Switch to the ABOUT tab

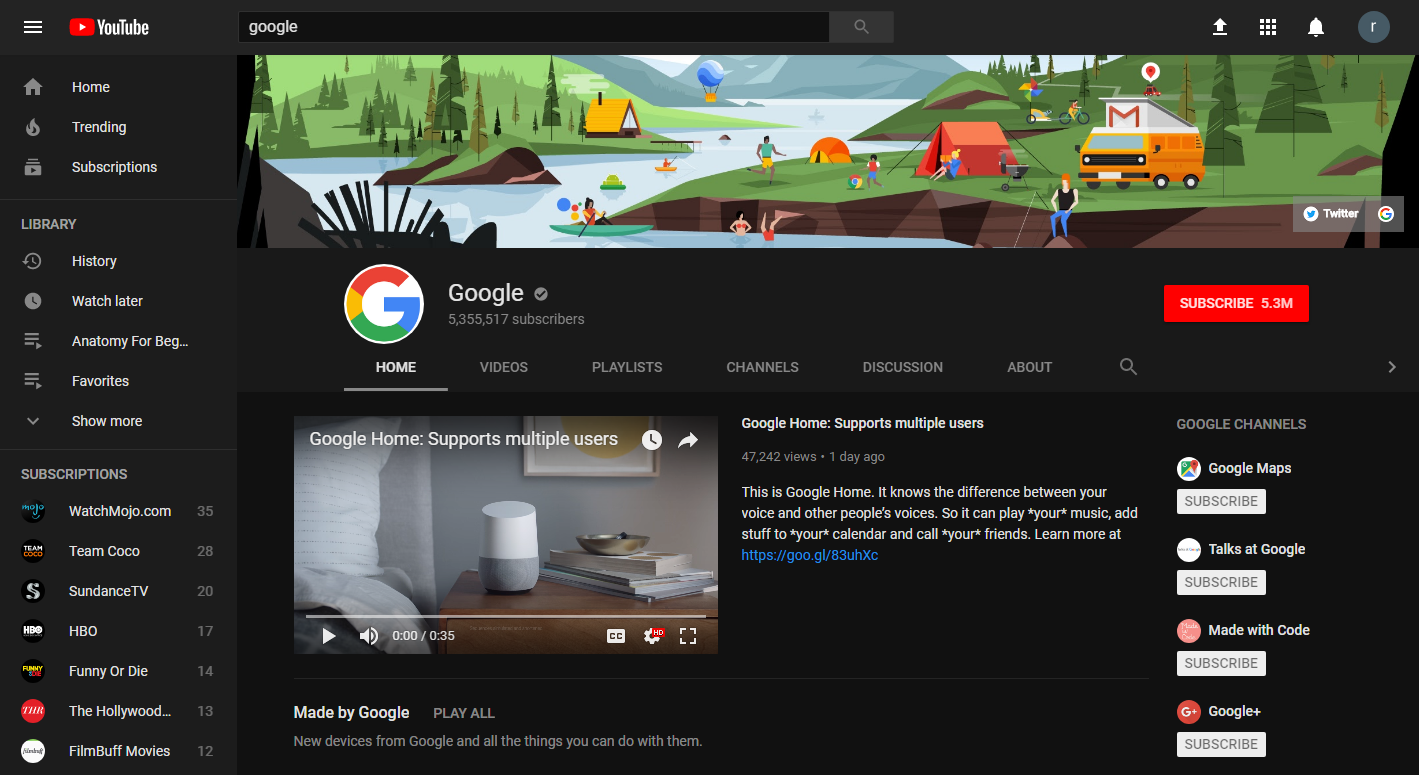1030,367
